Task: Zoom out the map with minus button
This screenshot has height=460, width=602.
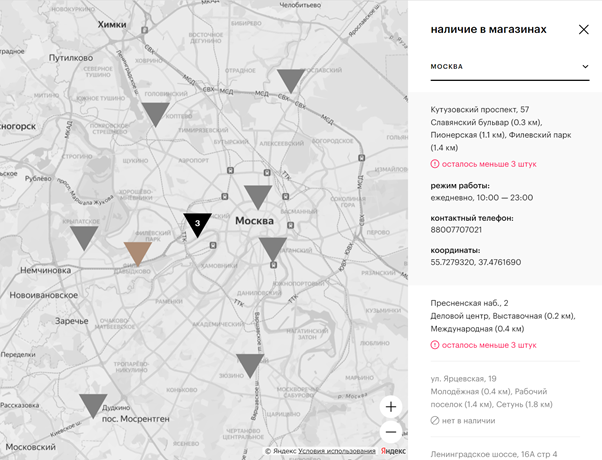Action: (391, 432)
